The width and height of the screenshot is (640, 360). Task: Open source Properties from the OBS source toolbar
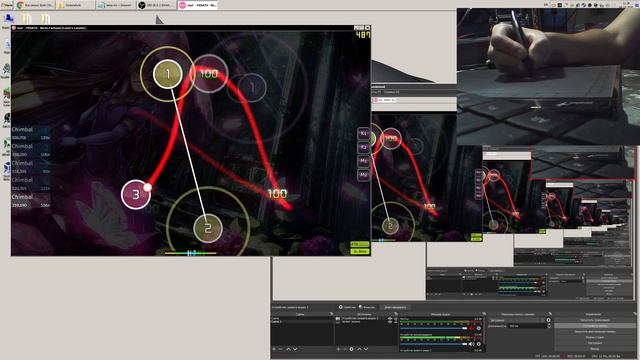click(x=347, y=307)
